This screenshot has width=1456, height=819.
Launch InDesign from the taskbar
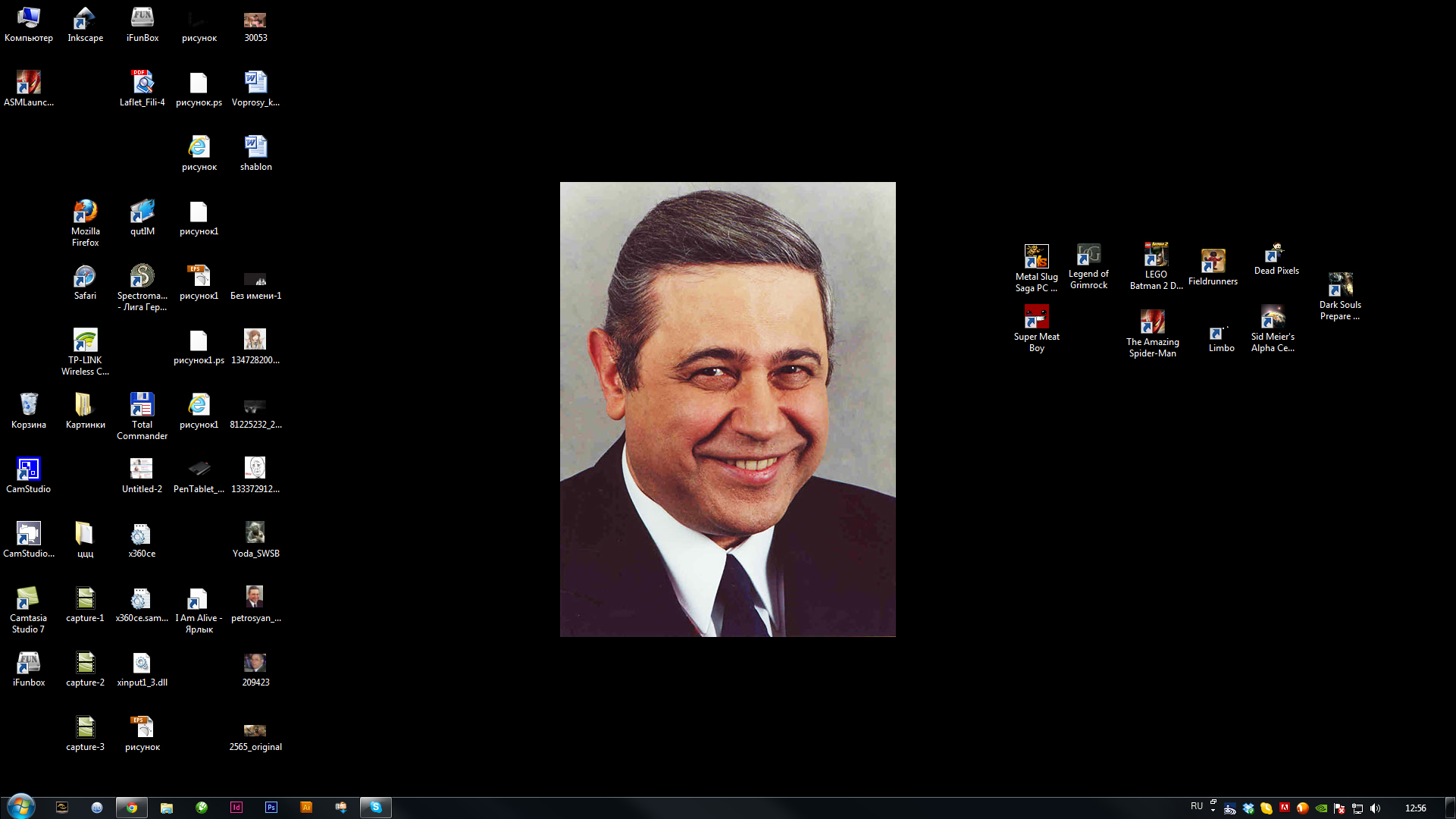pos(236,808)
